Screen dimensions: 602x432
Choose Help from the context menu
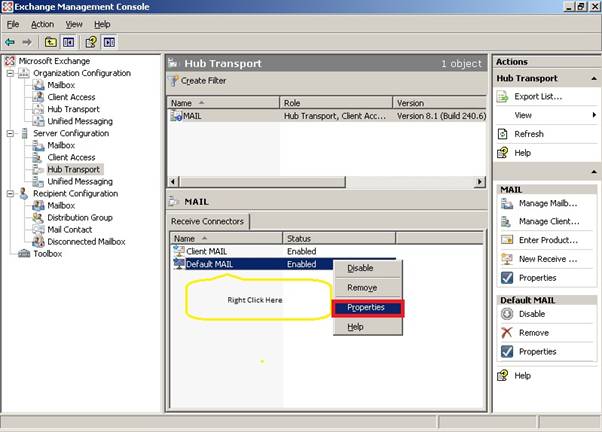(x=355, y=327)
